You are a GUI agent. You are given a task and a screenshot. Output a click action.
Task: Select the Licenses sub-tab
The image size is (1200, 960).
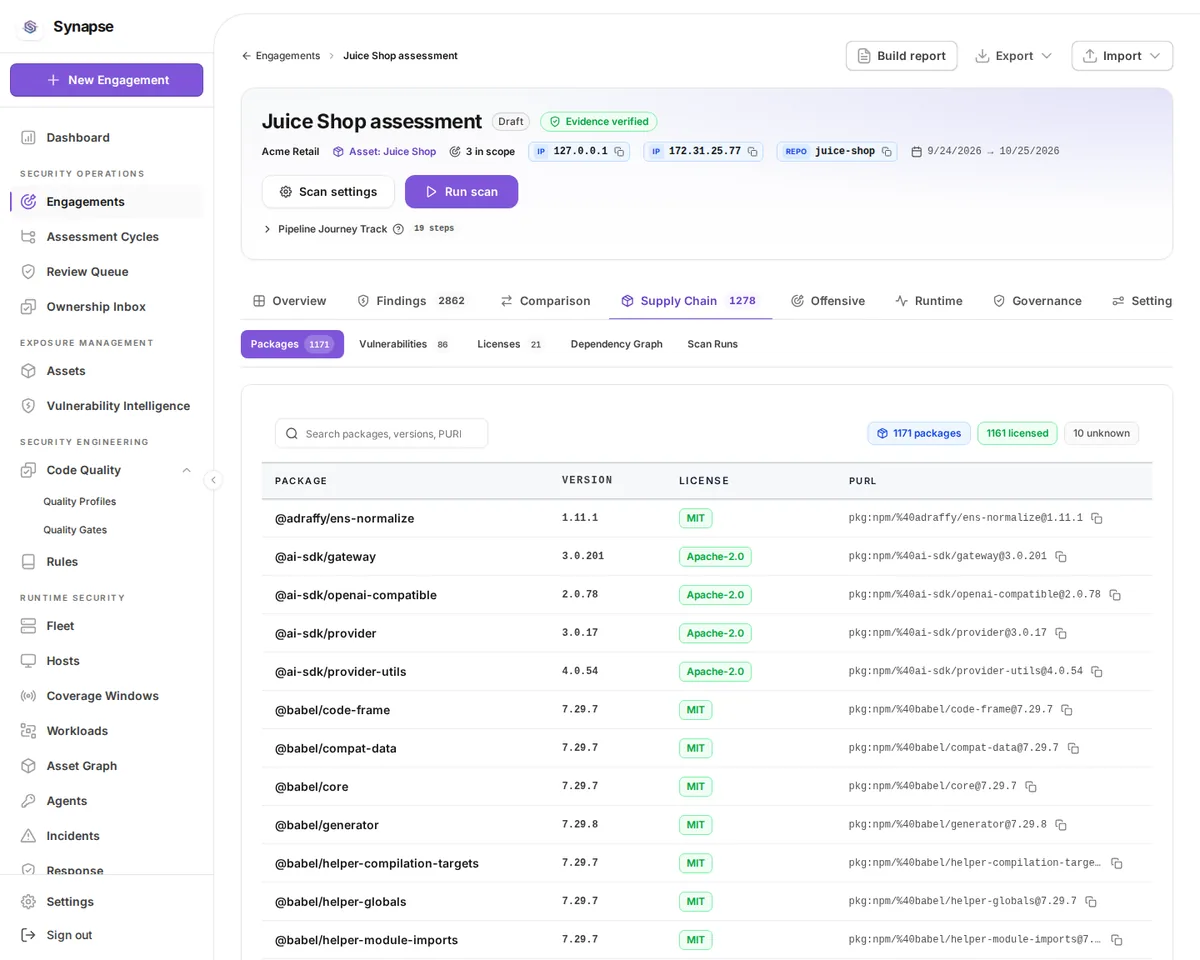pos(509,344)
